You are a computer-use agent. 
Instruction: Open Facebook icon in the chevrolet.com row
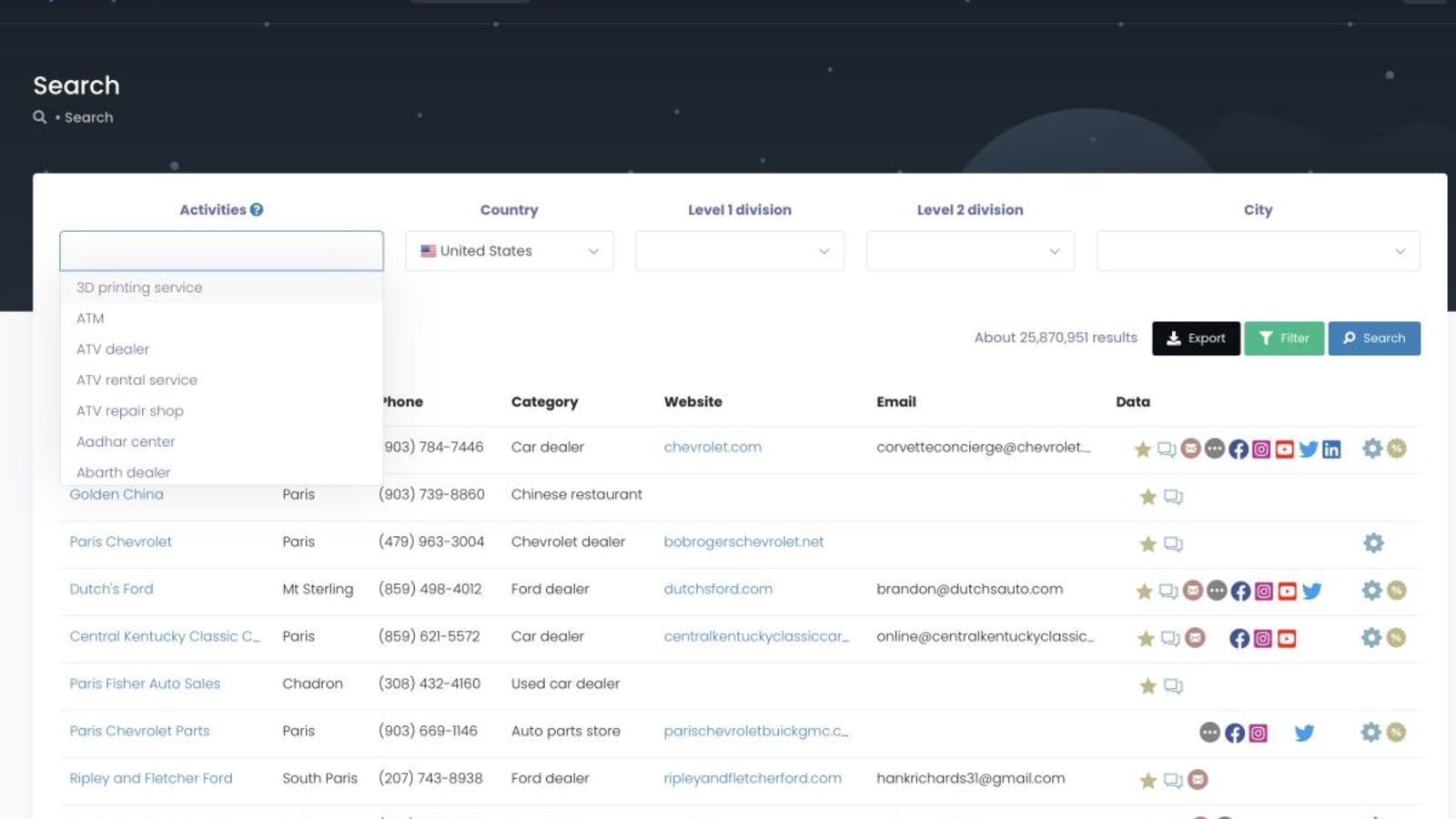1238,449
